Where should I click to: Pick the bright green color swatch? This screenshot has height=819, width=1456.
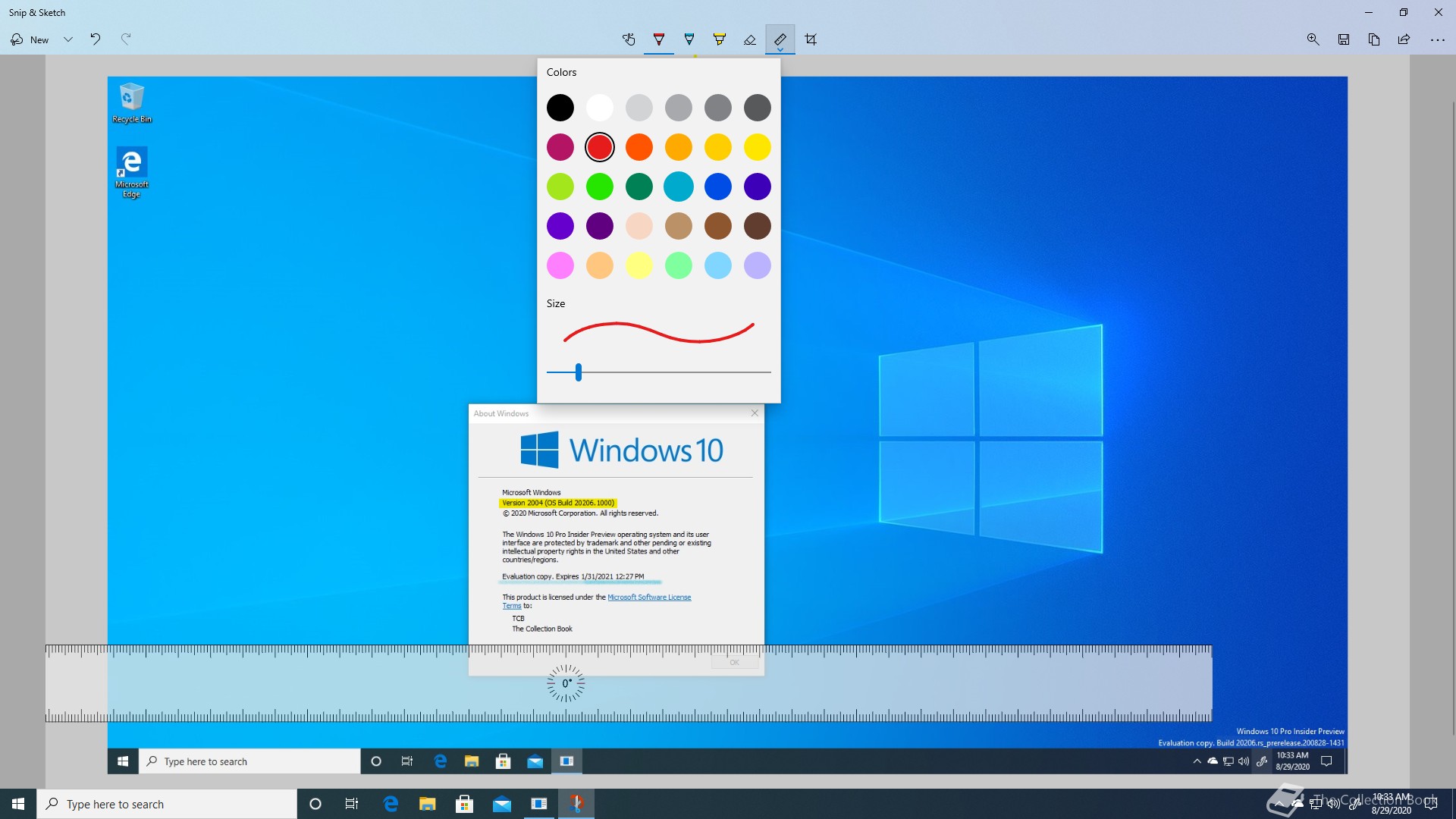pos(600,187)
